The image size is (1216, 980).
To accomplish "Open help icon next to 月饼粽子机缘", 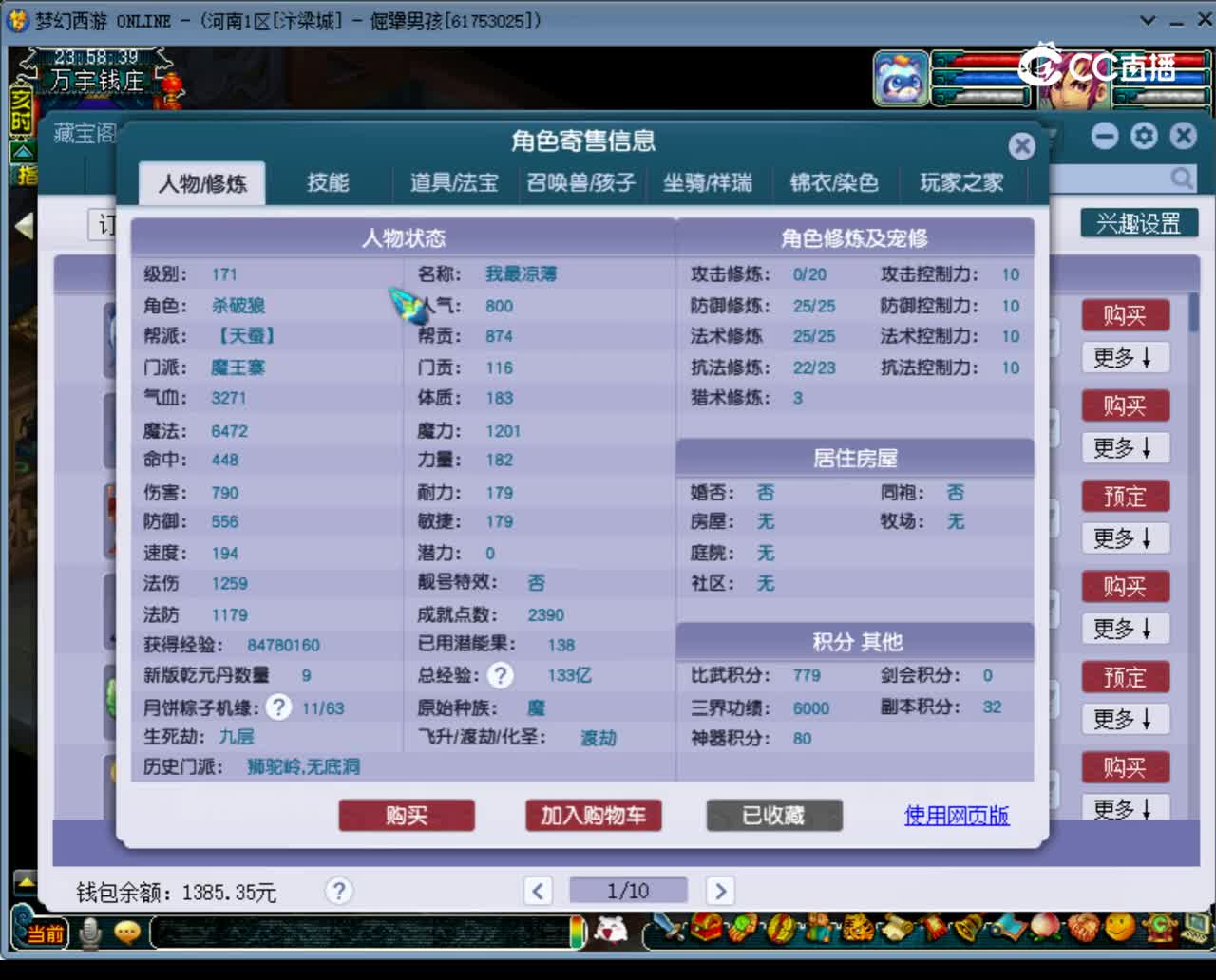I will [277, 707].
